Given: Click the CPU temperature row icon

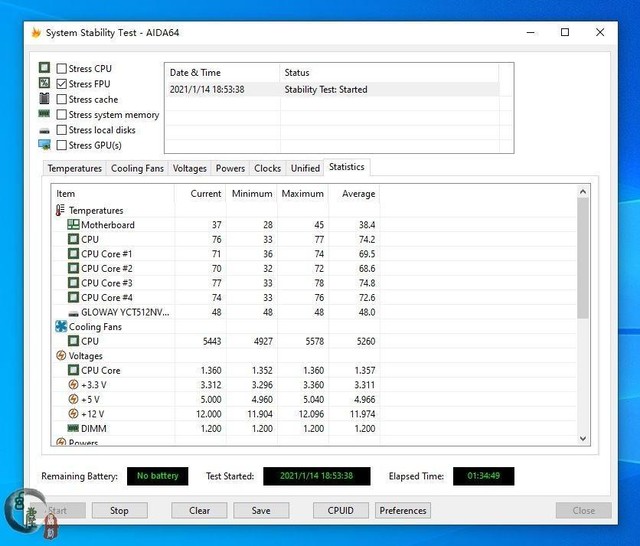Looking at the screenshot, I should tap(73, 239).
